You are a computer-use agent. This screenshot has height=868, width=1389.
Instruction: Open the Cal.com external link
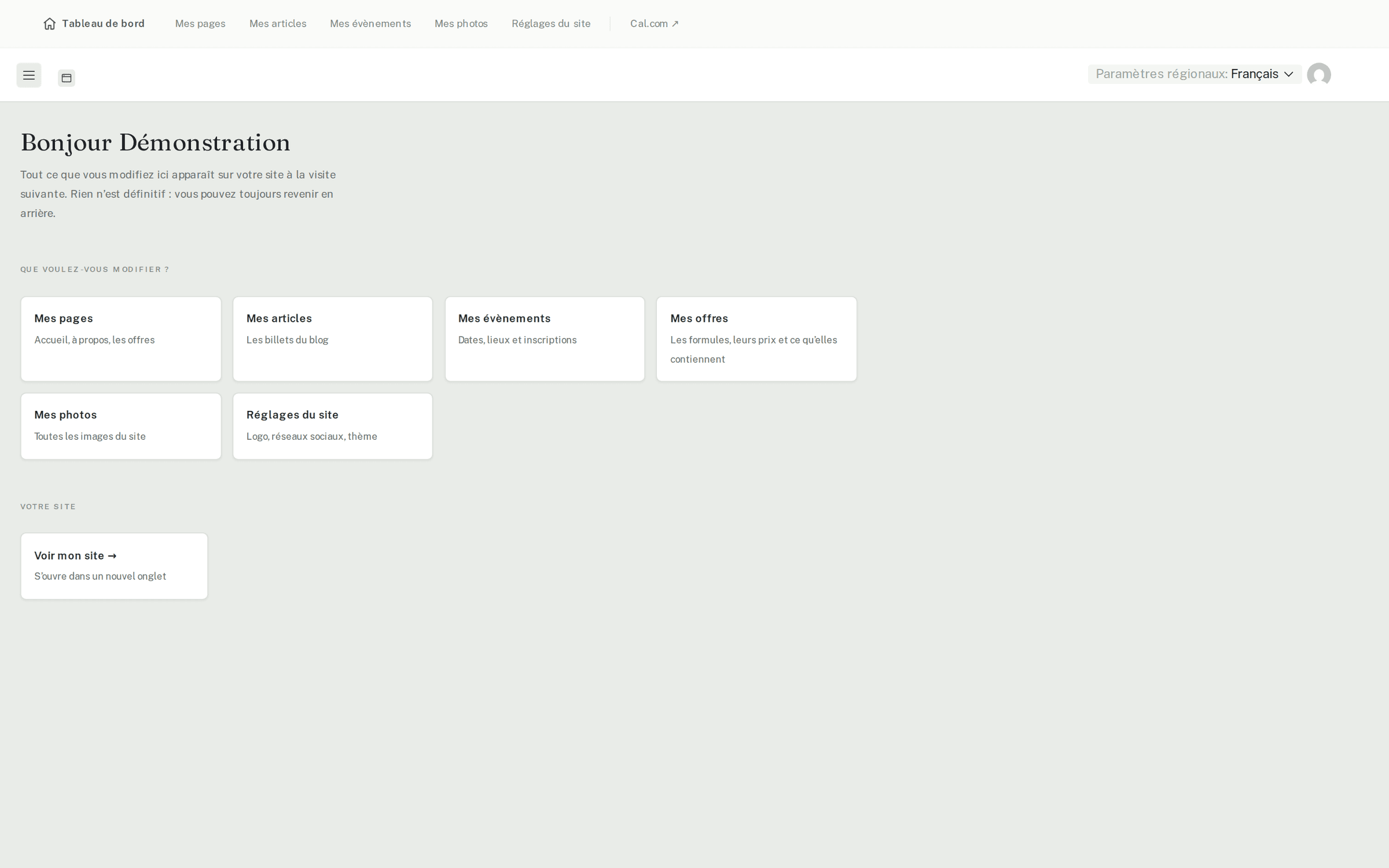tap(655, 24)
